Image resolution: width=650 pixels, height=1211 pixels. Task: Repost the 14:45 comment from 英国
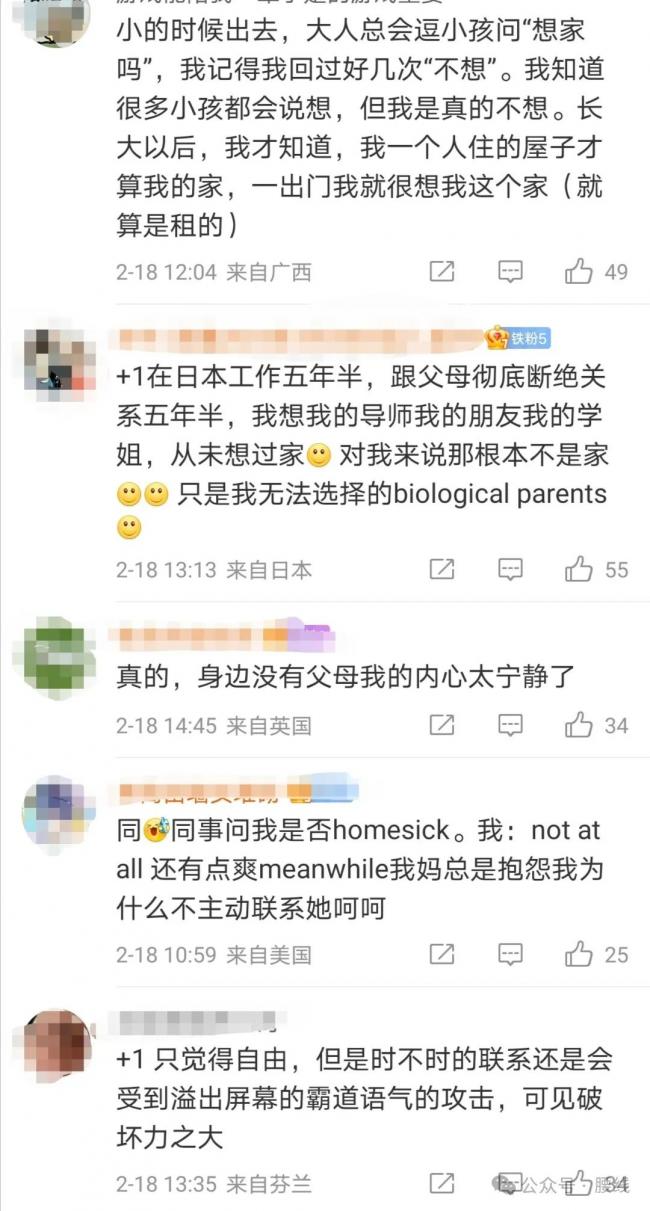442,724
